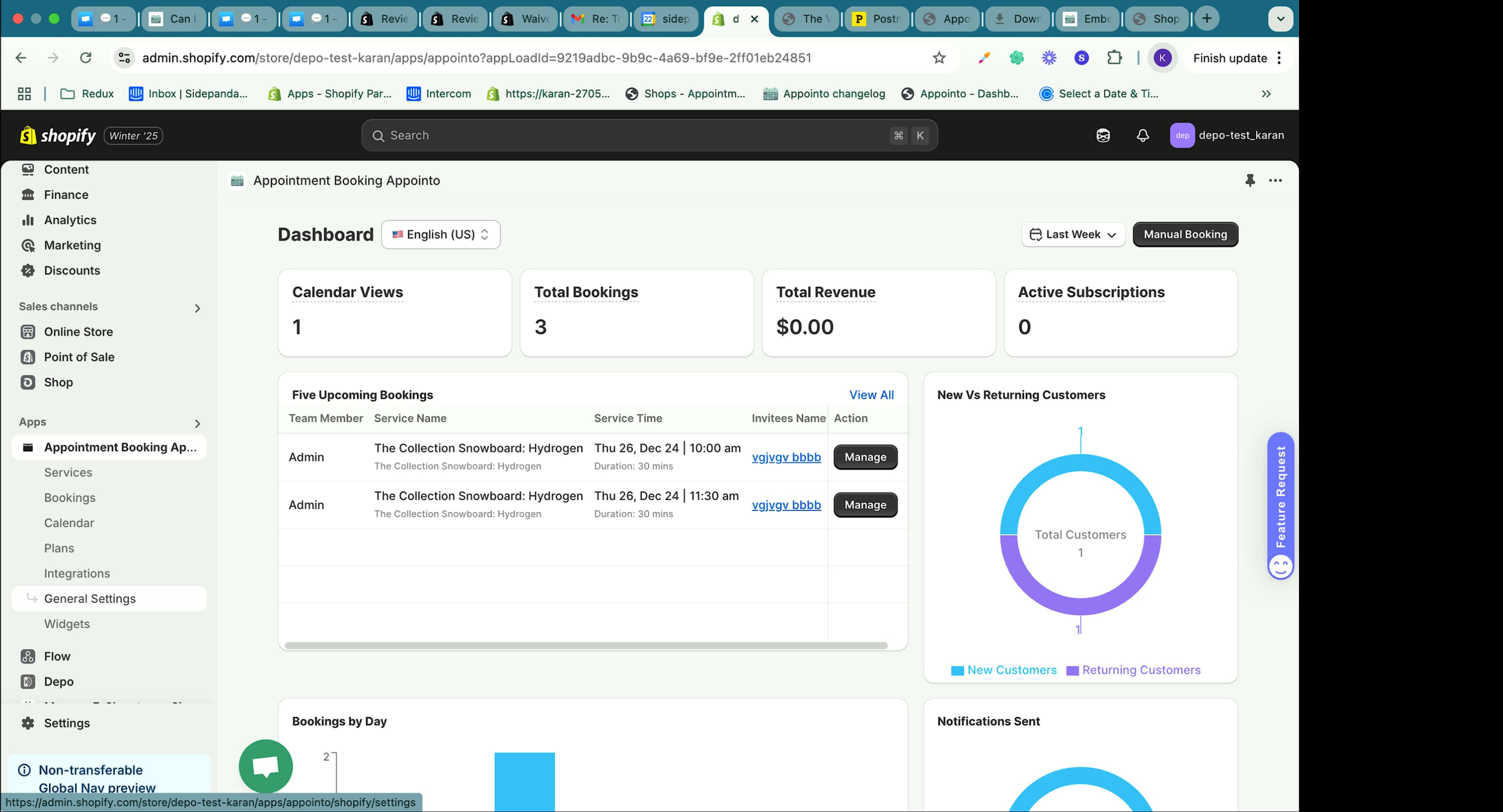Show more bookmarks with the double chevron
1503x812 pixels.
(1266, 94)
